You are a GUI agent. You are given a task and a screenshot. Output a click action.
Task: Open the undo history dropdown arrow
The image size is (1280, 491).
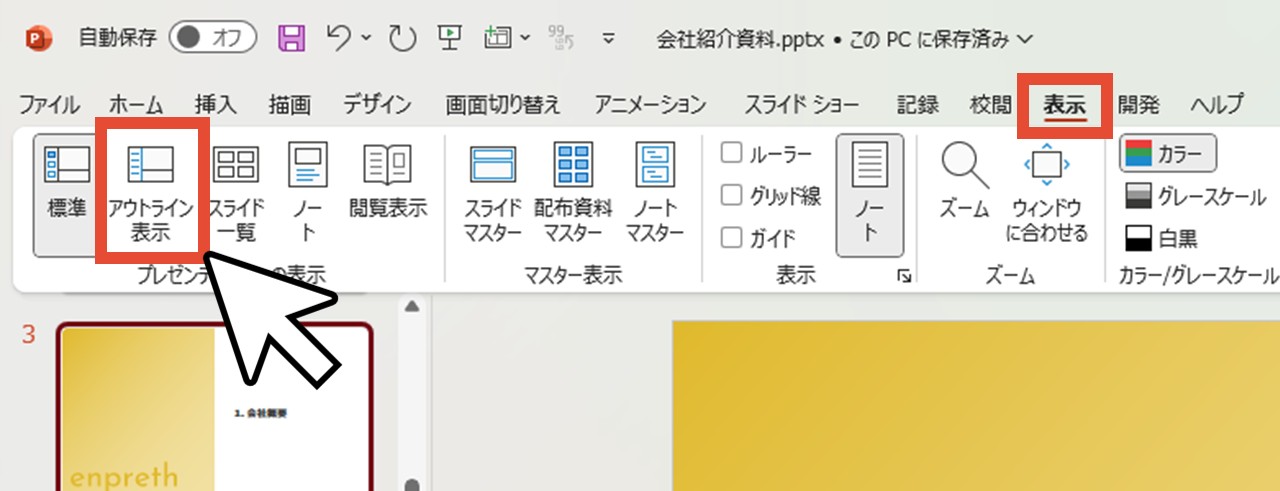tap(365, 39)
